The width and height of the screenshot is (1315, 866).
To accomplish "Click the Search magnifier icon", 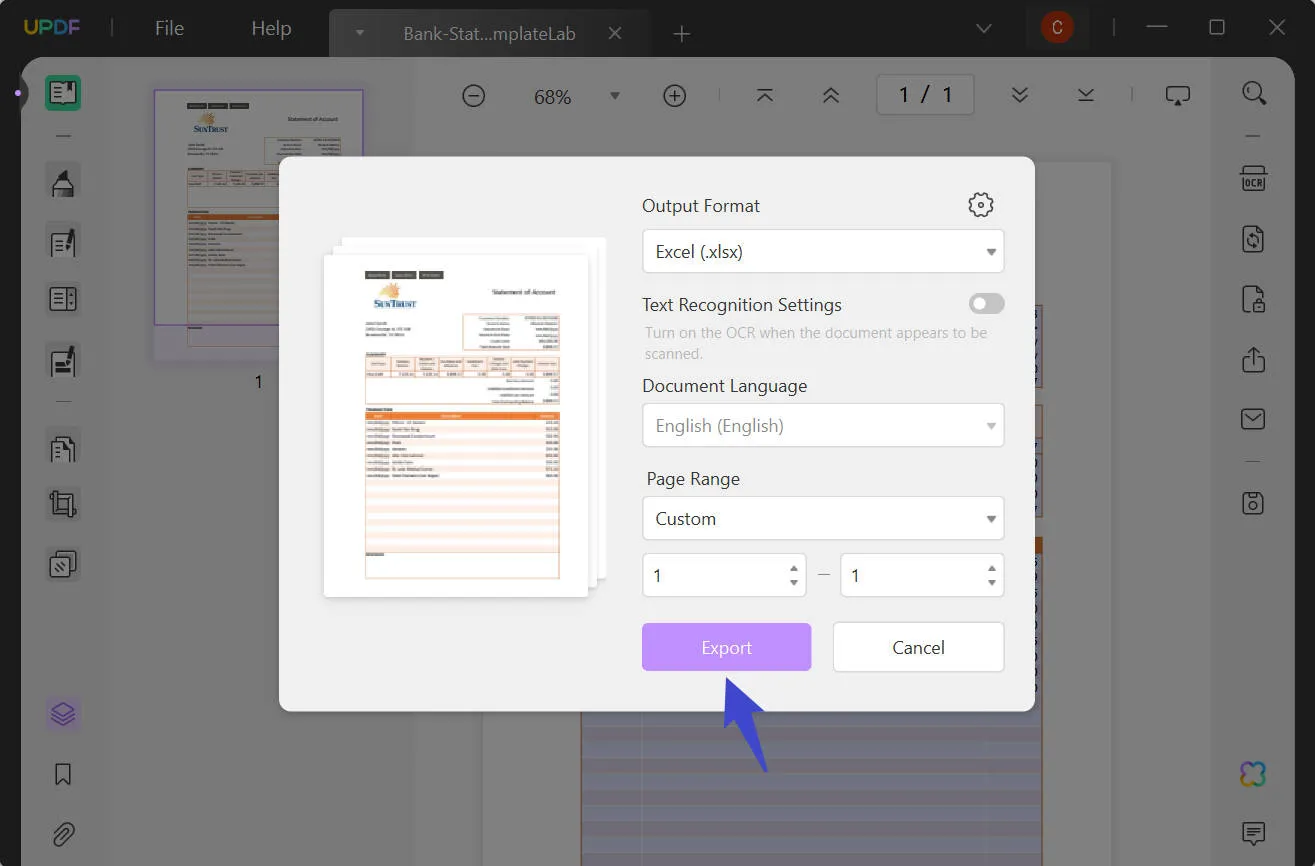I will pyautogui.click(x=1254, y=93).
